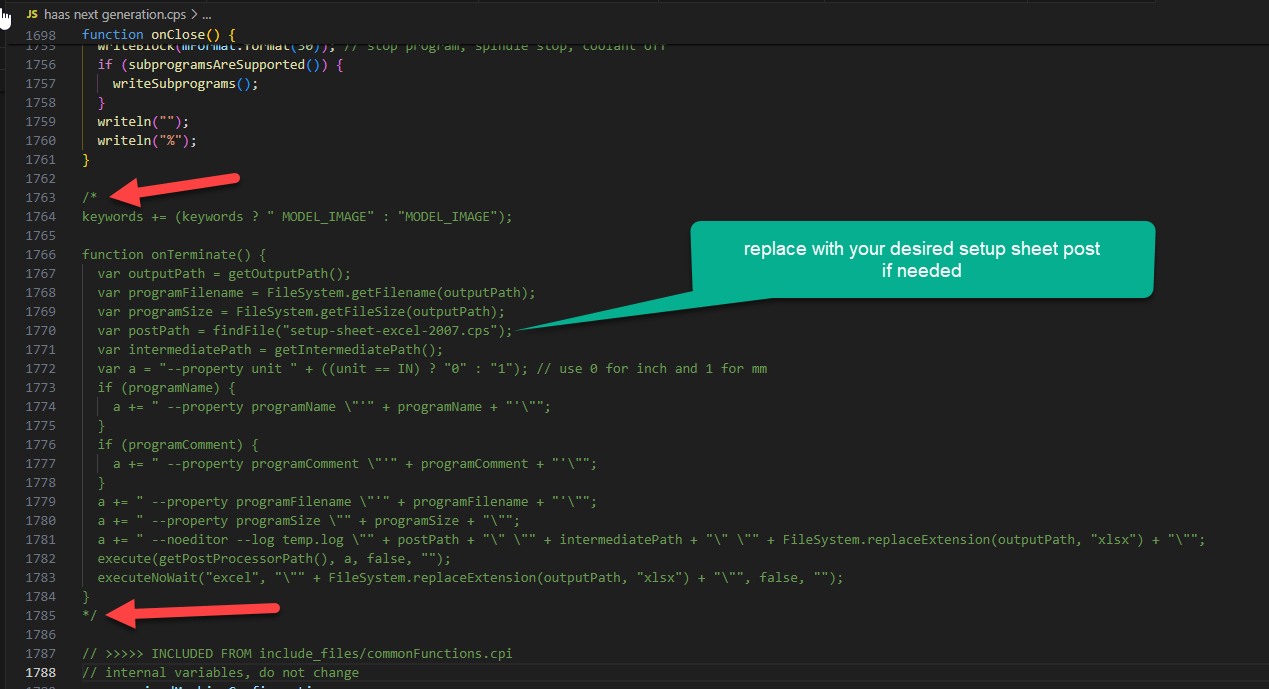
Task: Click the /* comment opener on line 1763
Action: tap(87, 196)
